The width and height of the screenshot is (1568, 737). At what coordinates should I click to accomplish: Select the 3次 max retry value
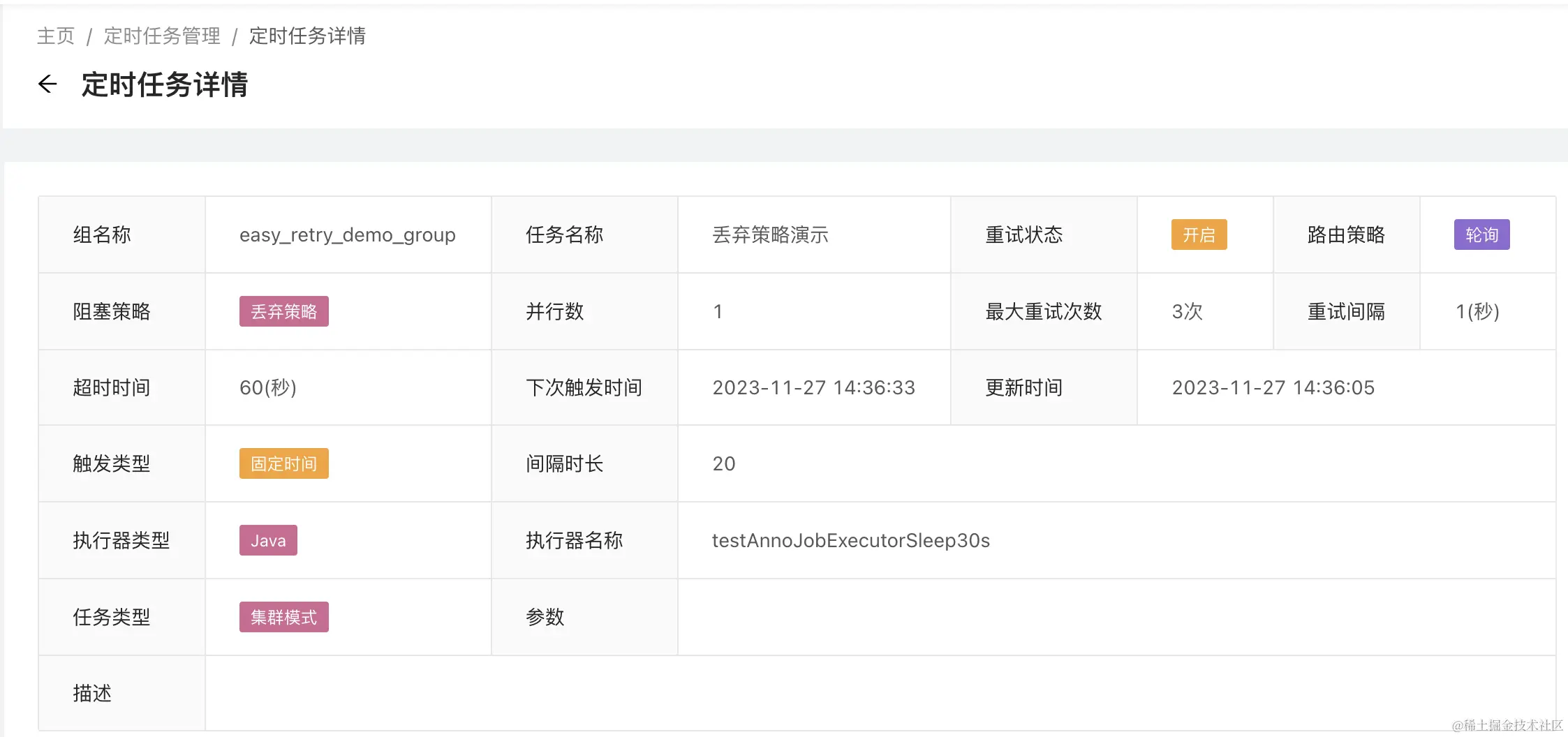pos(1188,311)
